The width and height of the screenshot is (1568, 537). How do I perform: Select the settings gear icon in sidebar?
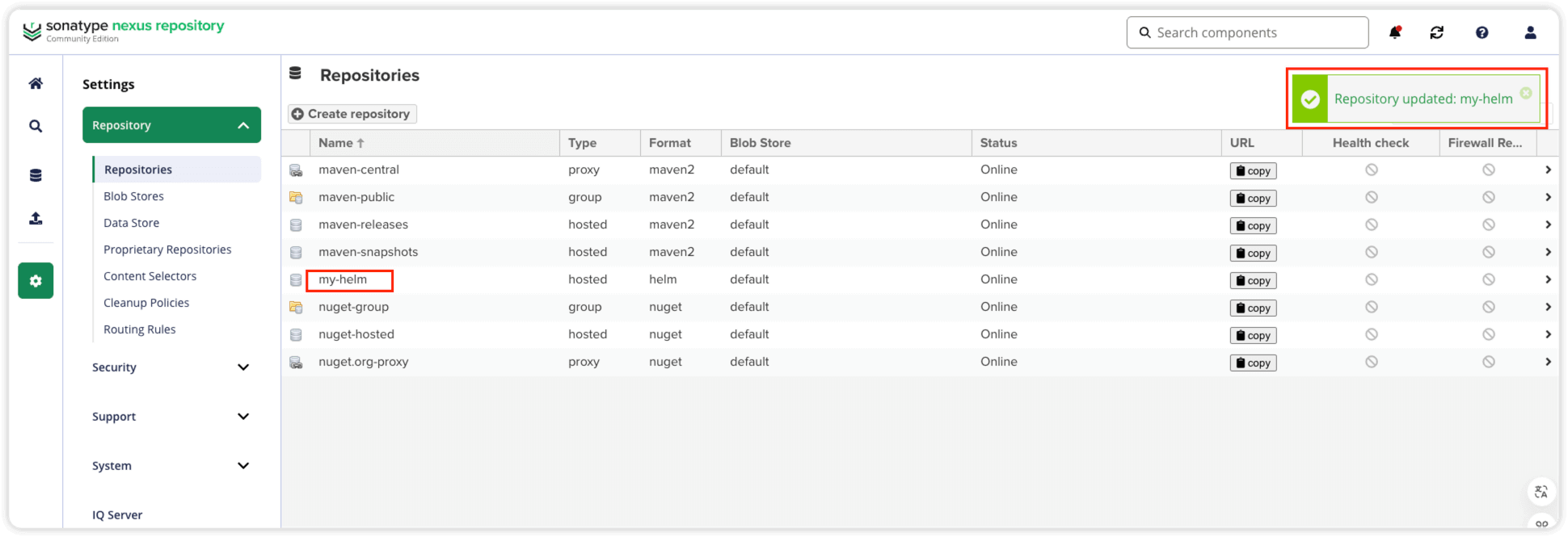[x=36, y=281]
